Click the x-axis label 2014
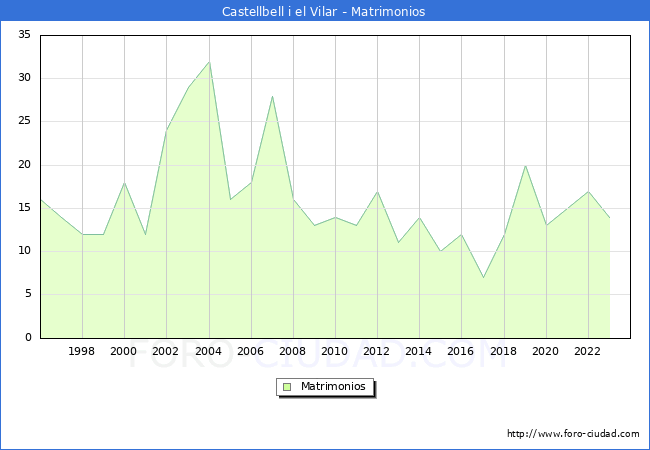This screenshot has width=650, height=450. point(419,351)
